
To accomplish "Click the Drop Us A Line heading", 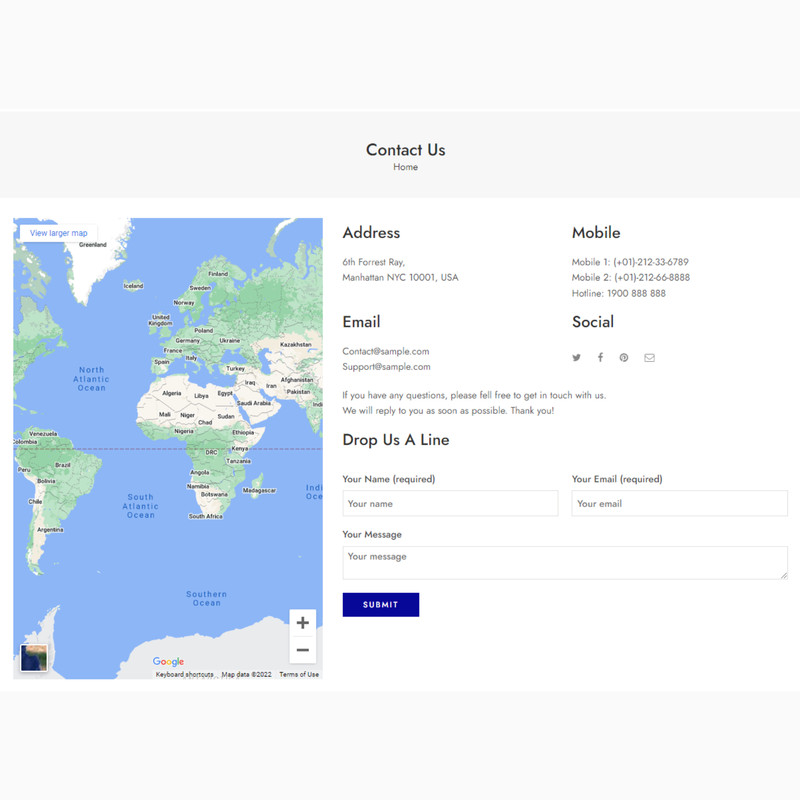I will (396, 440).
